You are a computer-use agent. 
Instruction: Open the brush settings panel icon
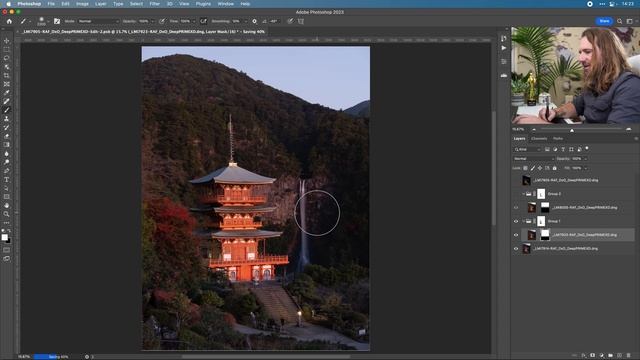tap(57, 21)
